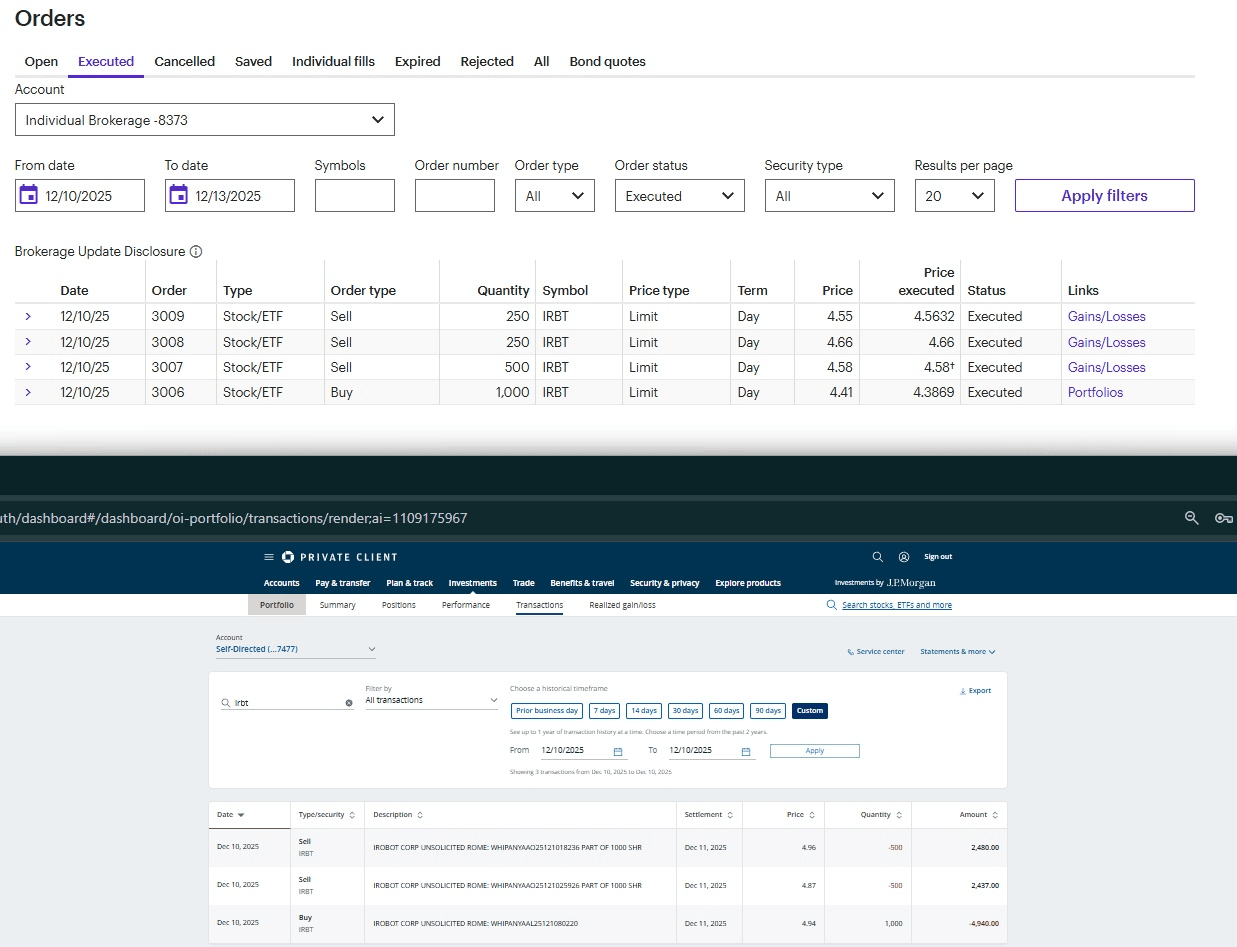Screen dimensions: 1237x947
Task: Select the 90 days timeframe chip
Action: [x=767, y=711]
